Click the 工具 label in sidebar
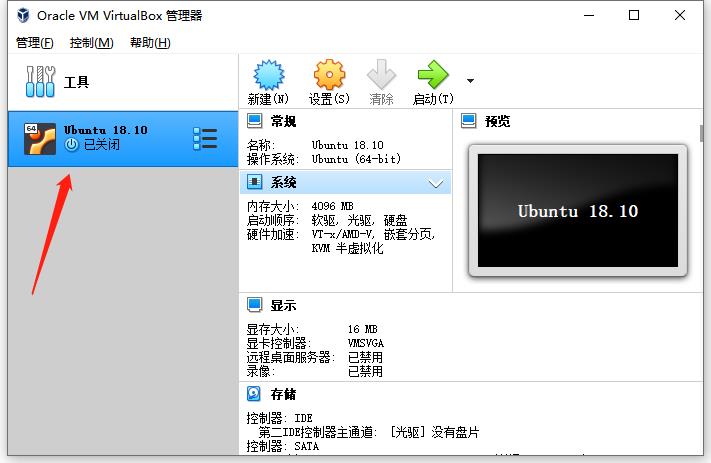This screenshot has height=463, width=711. 76,82
